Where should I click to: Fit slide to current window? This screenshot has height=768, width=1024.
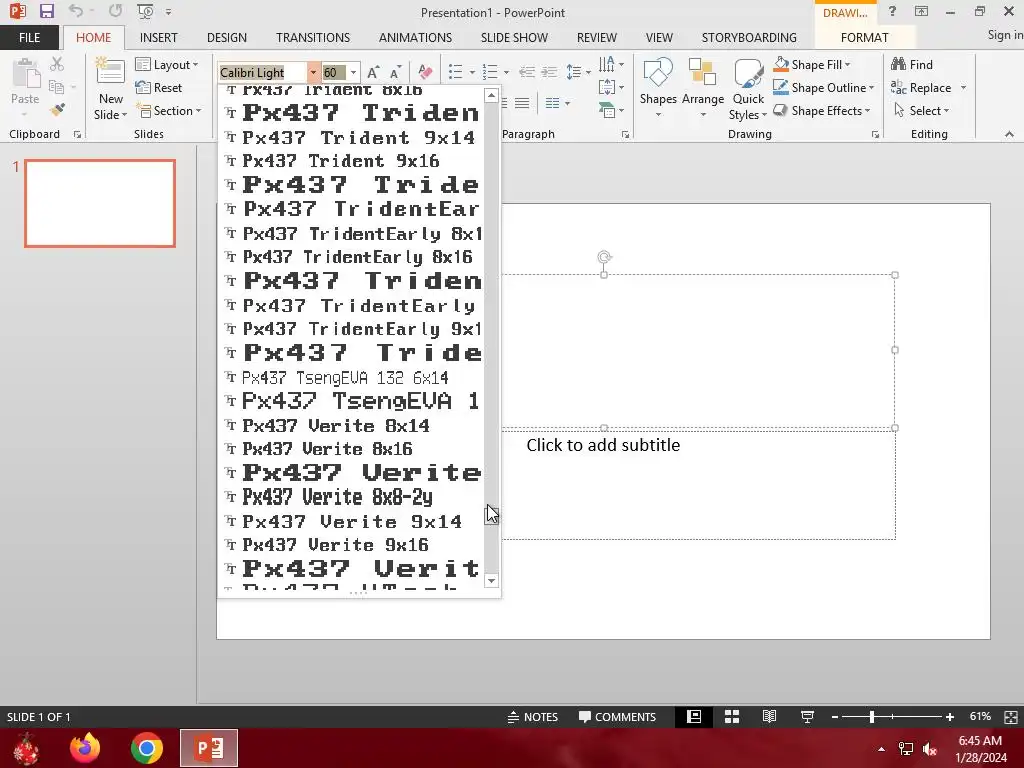tap(1010, 717)
